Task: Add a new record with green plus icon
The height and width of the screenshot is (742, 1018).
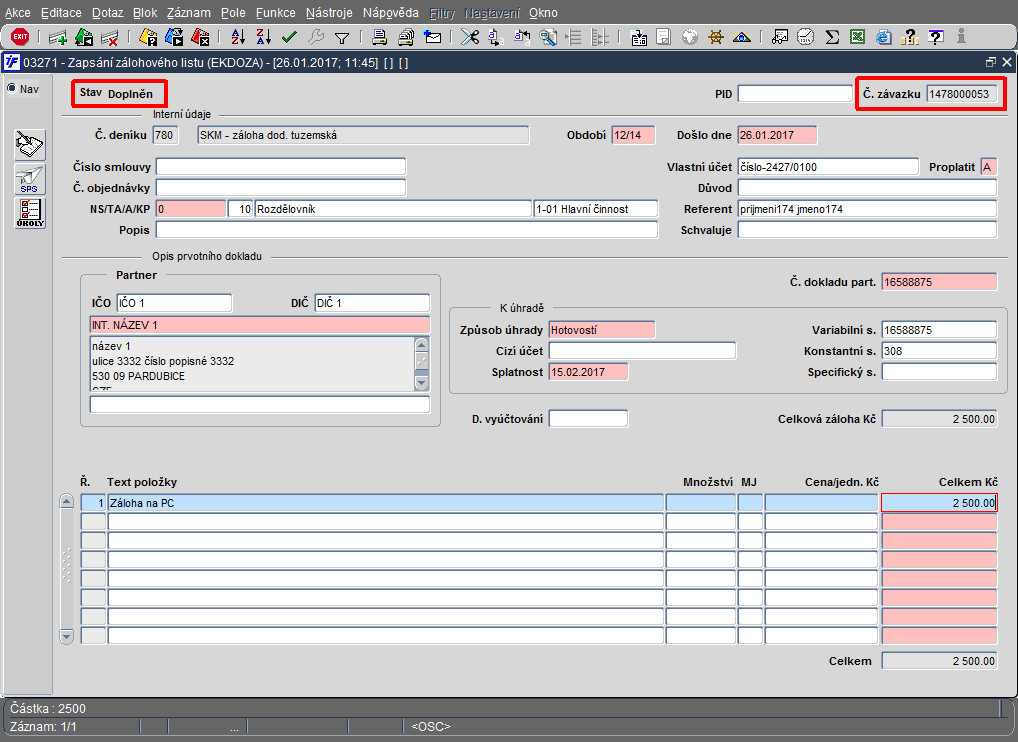Action: coord(58,38)
